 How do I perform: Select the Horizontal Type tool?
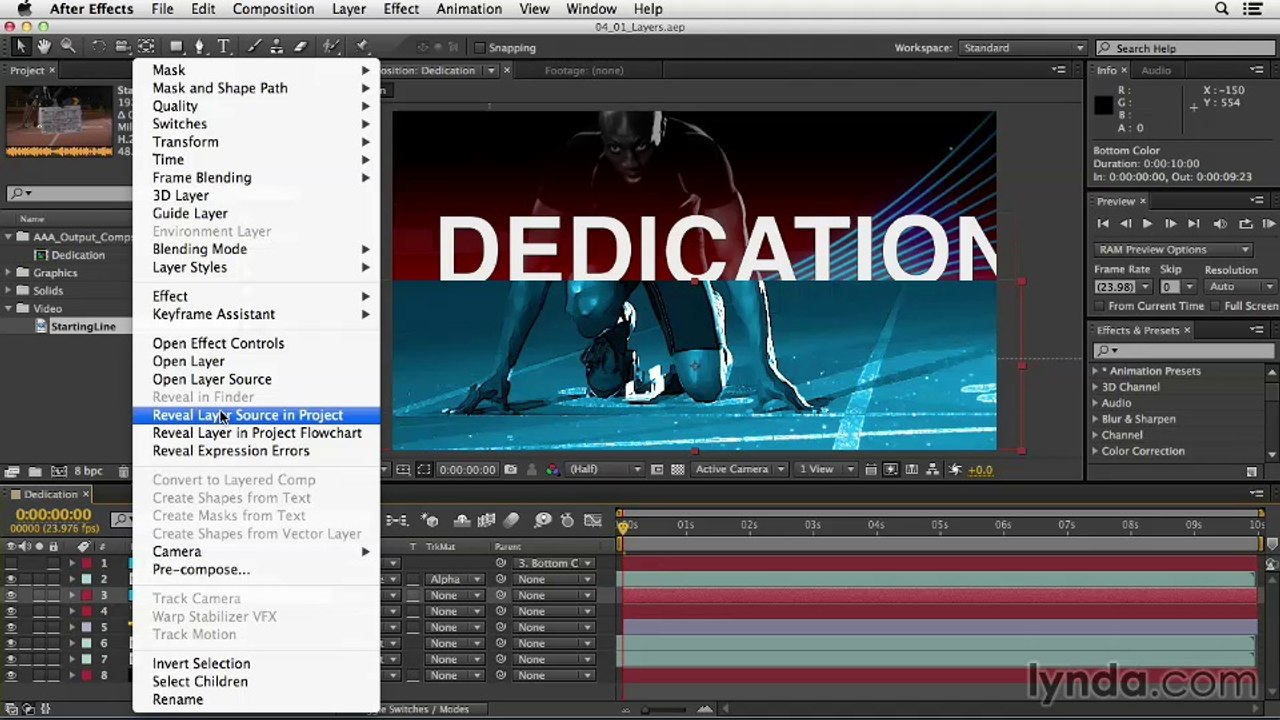224,47
